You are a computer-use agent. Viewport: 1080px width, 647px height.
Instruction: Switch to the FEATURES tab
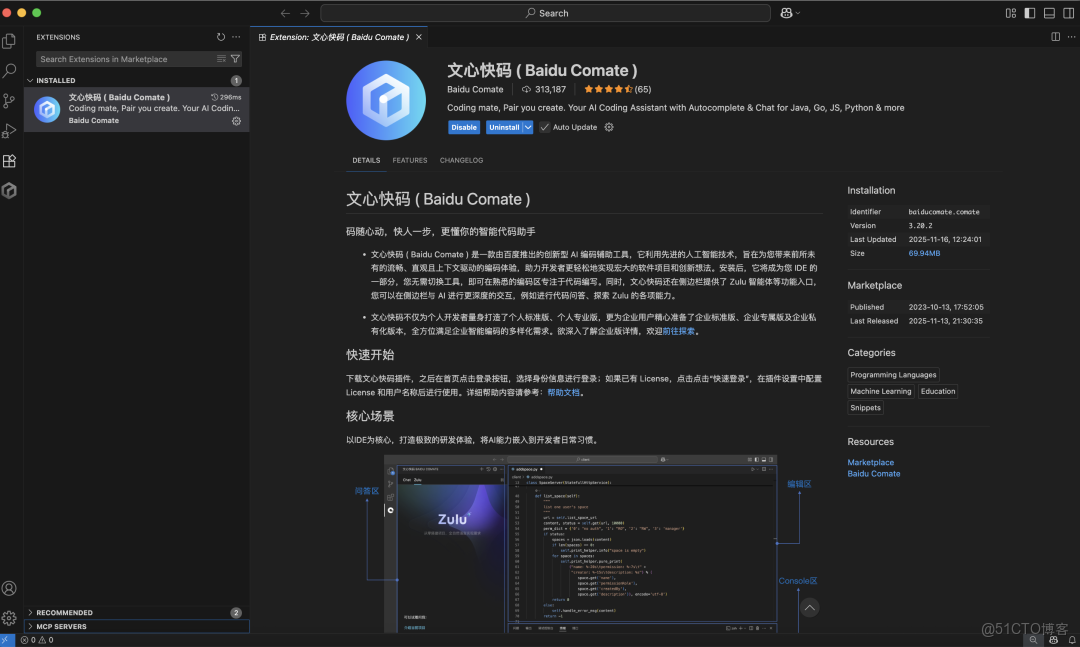point(409,160)
